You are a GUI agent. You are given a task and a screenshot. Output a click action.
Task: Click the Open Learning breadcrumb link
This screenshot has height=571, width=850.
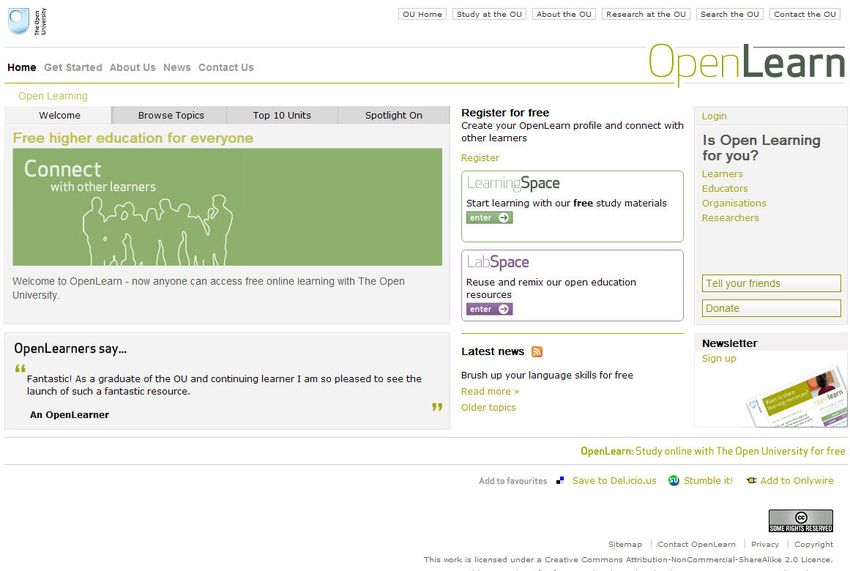pyautogui.click(x=53, y=96)
